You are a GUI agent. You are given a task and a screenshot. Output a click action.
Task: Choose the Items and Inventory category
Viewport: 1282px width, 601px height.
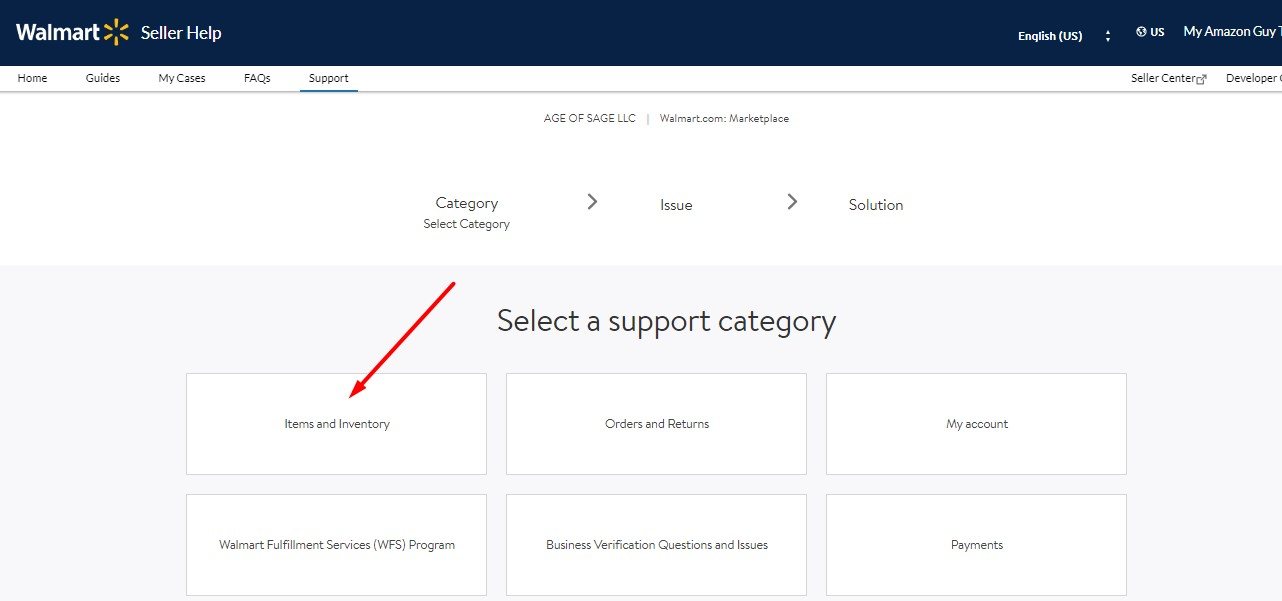click(x=336, y=424)
